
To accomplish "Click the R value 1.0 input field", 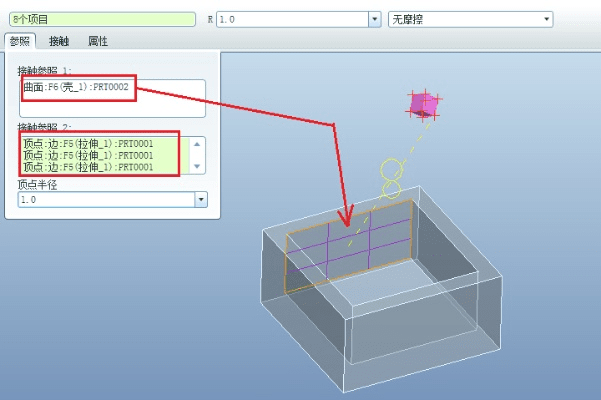I will [x=291, y=19].
